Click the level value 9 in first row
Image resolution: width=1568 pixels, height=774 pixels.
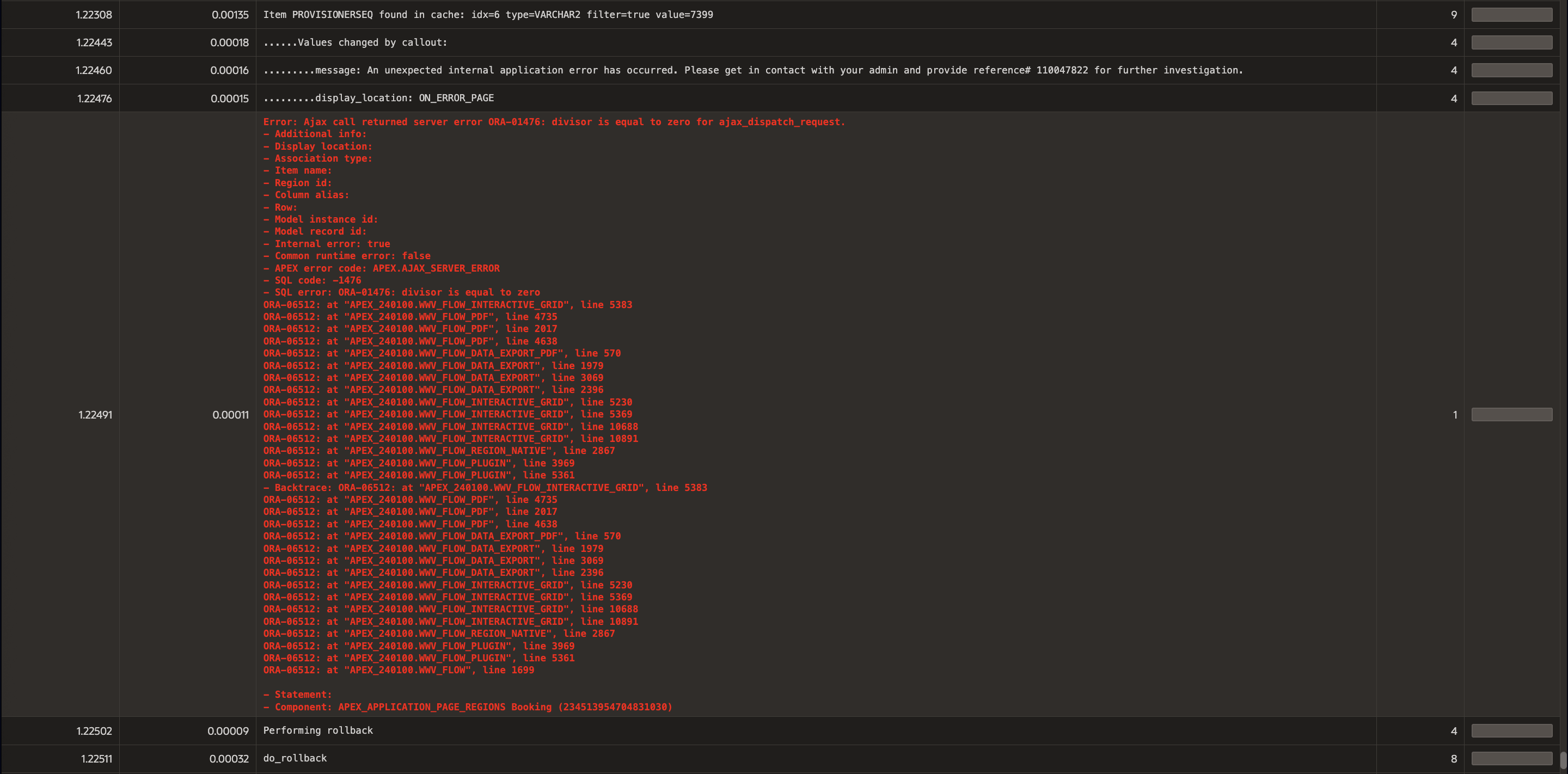point(1454,15)
